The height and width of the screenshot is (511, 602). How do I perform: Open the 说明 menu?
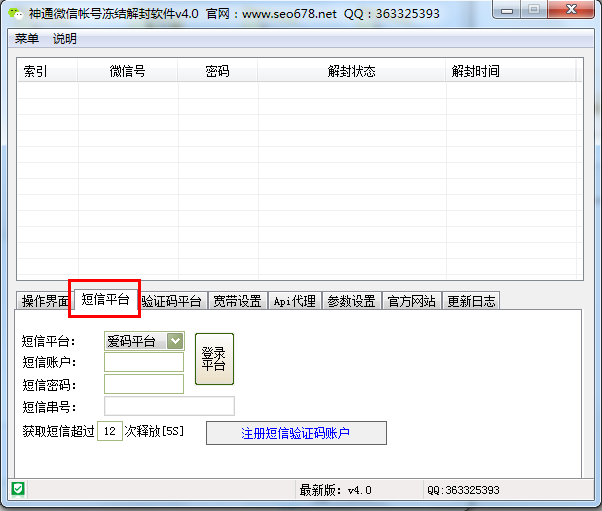pyautogui.click(x=64, y=39)
